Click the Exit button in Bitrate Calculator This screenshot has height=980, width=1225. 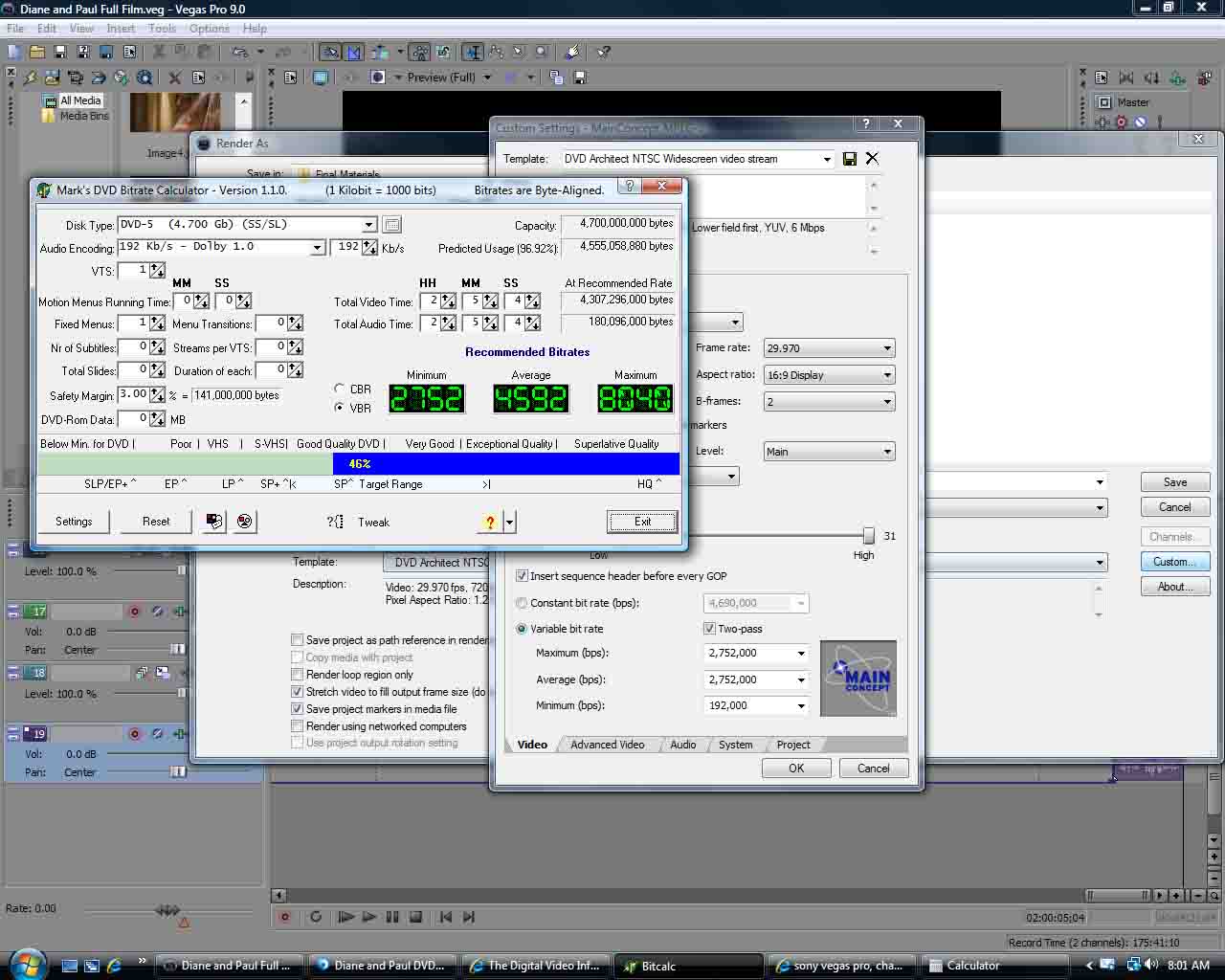(642, 522)
